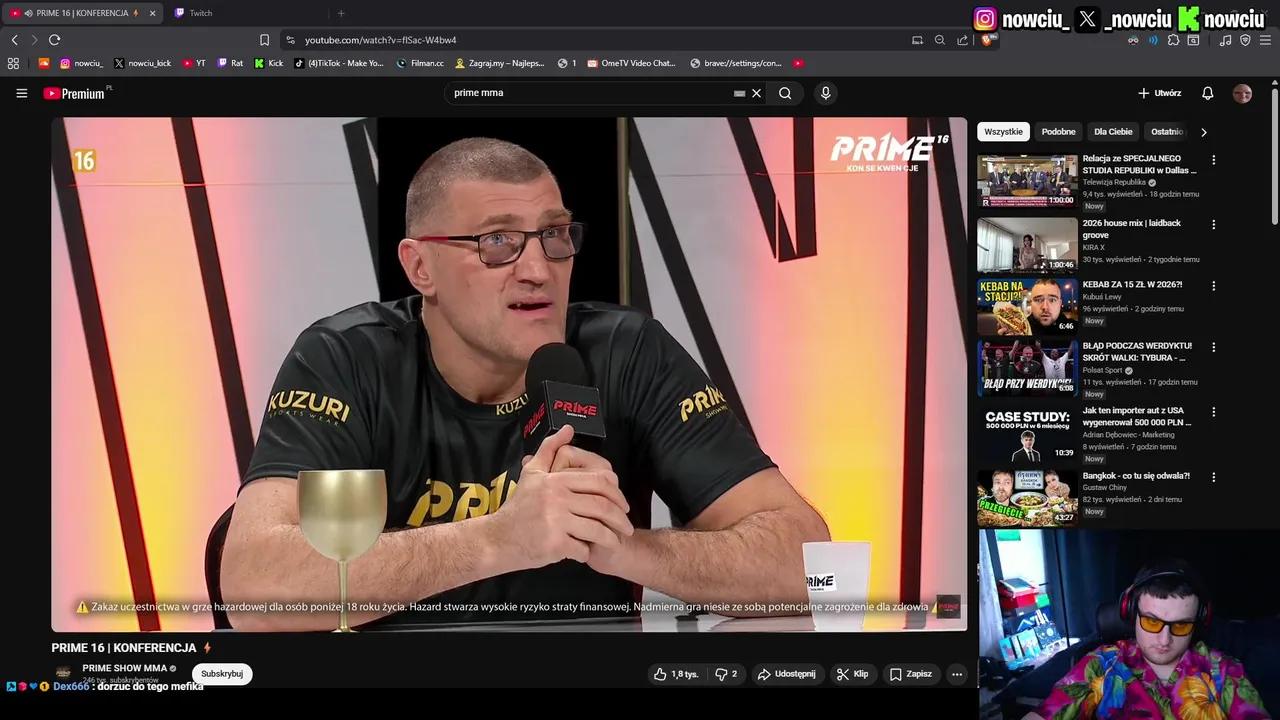Viewport: 1280px width, 720px height.
Task: Open a new browser tab
Action: pyautogui.click(x=341, y=13)
